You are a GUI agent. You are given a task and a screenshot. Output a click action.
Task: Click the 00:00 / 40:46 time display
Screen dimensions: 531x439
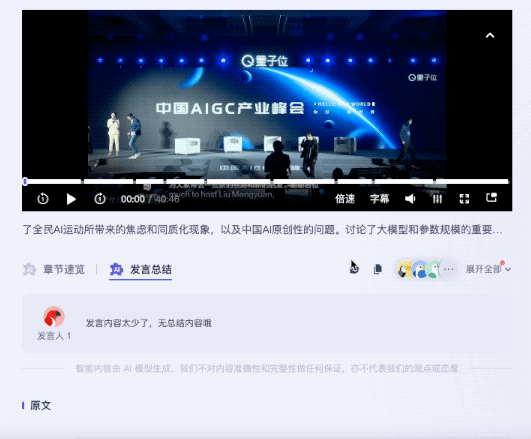tap(150, 199)
